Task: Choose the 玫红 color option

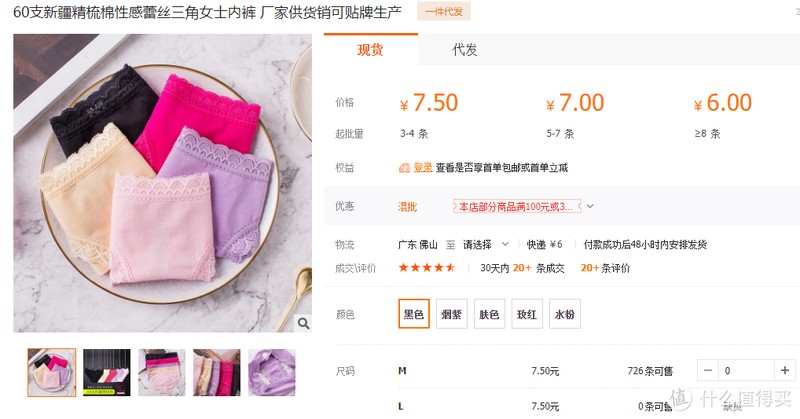Action: tap(527, 314)
